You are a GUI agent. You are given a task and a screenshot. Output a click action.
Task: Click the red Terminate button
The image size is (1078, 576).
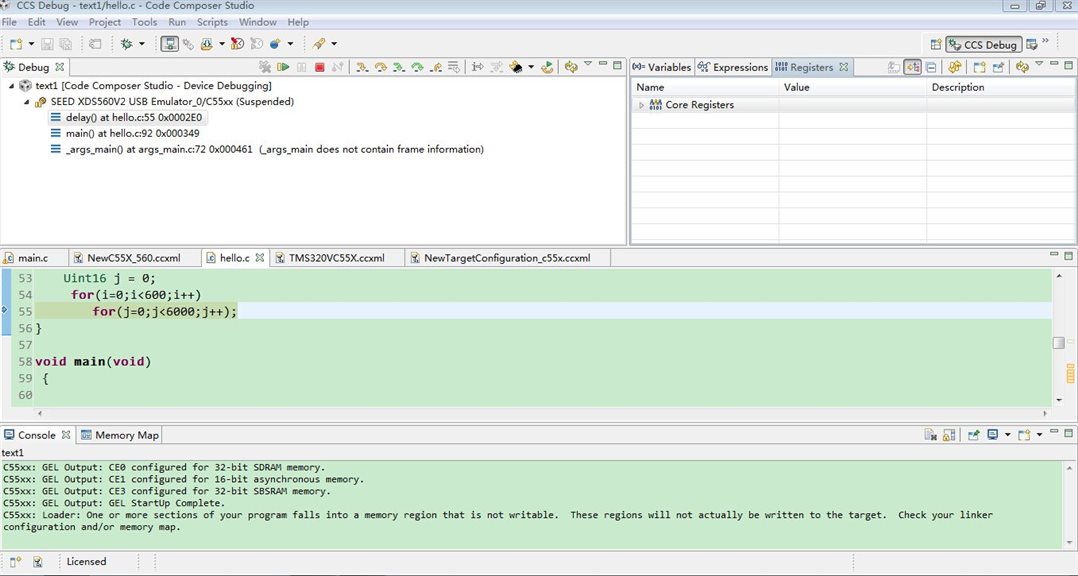pos(320,67)
